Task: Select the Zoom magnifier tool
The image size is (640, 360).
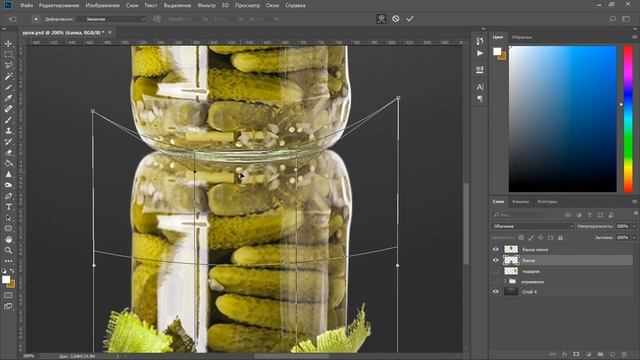Action: coord(8,250)
